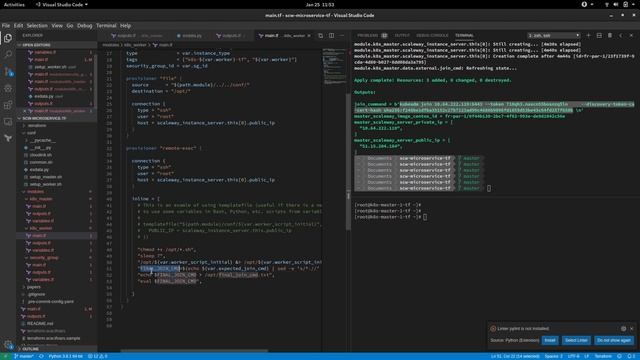Create a new terminal with plus icon
The width and height of the screenshot is (640, 360).
(589, 36)
